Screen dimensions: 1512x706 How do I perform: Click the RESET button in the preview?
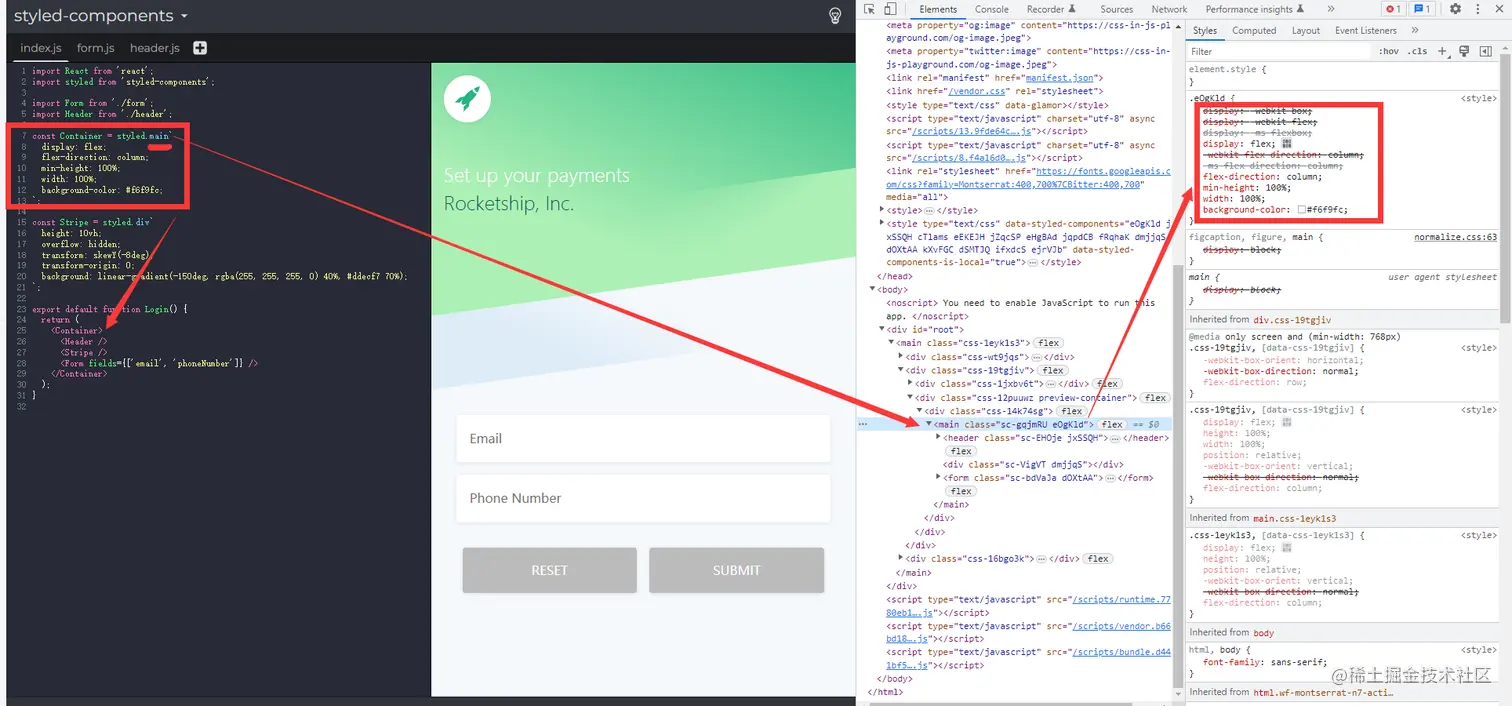549,570
